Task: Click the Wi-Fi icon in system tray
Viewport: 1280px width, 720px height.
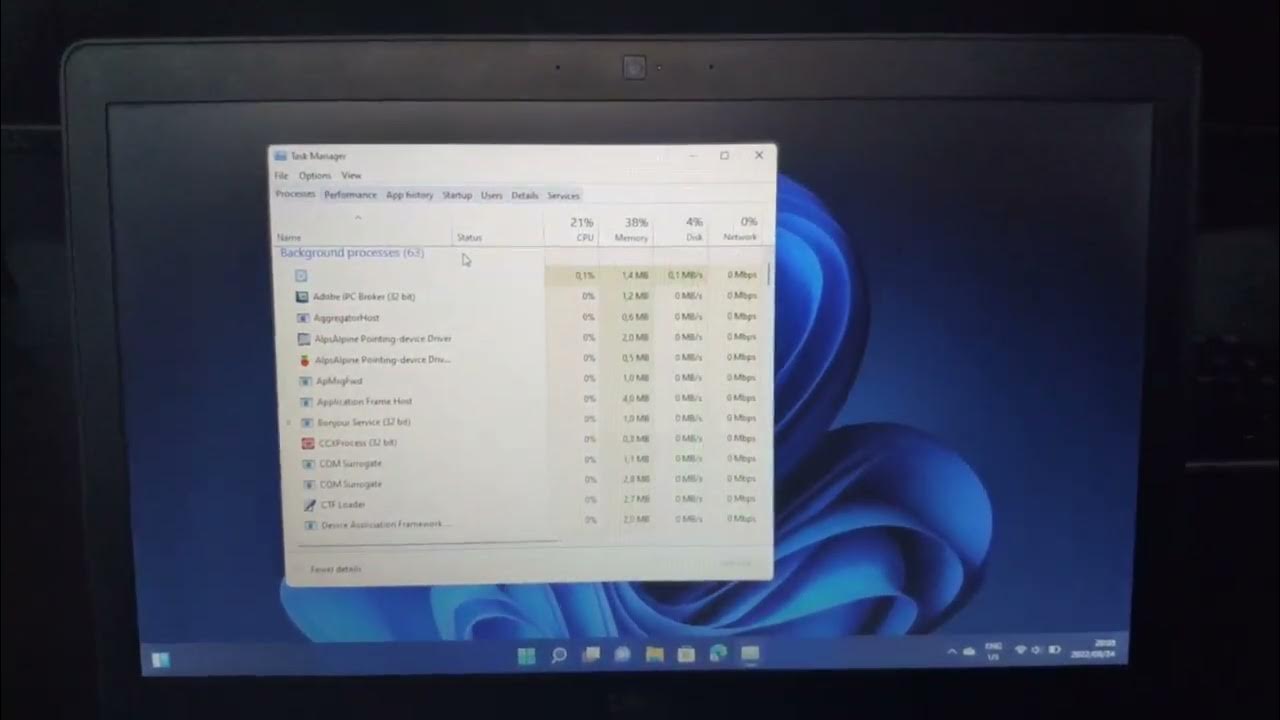Action: pyautogui.click(x=1020, y=650)
